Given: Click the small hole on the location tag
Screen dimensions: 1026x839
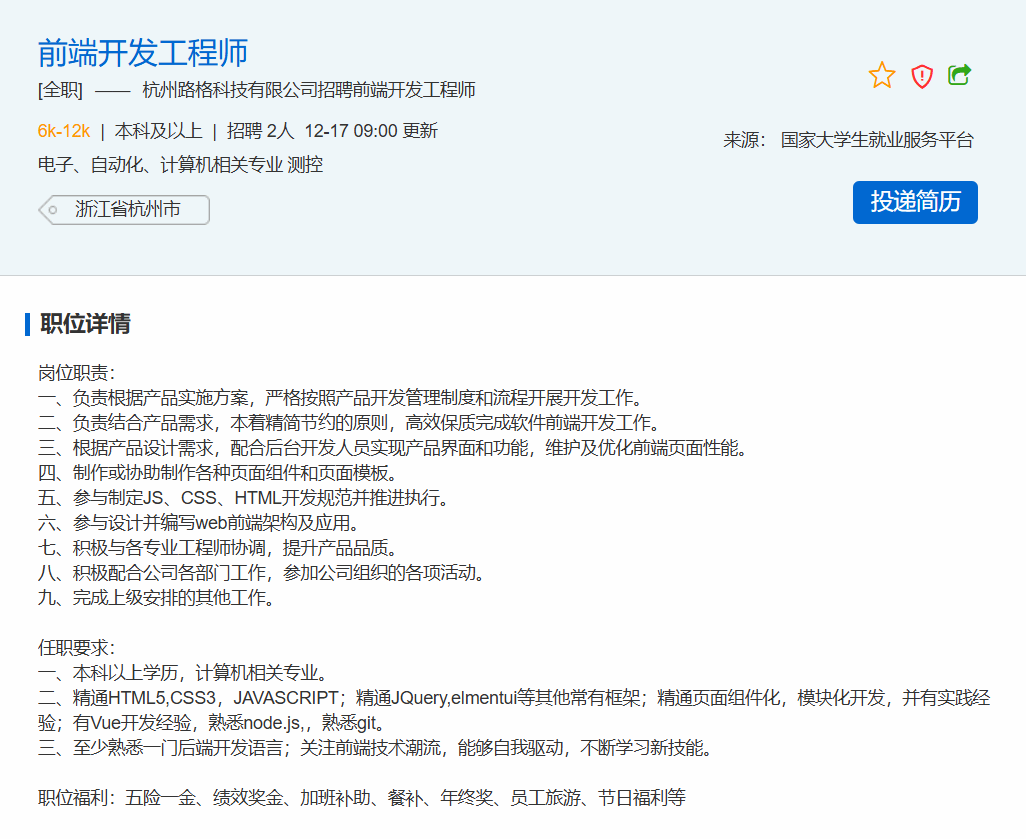Looking at the screenshot, I should pyautogui.click(x=53, y=210).
